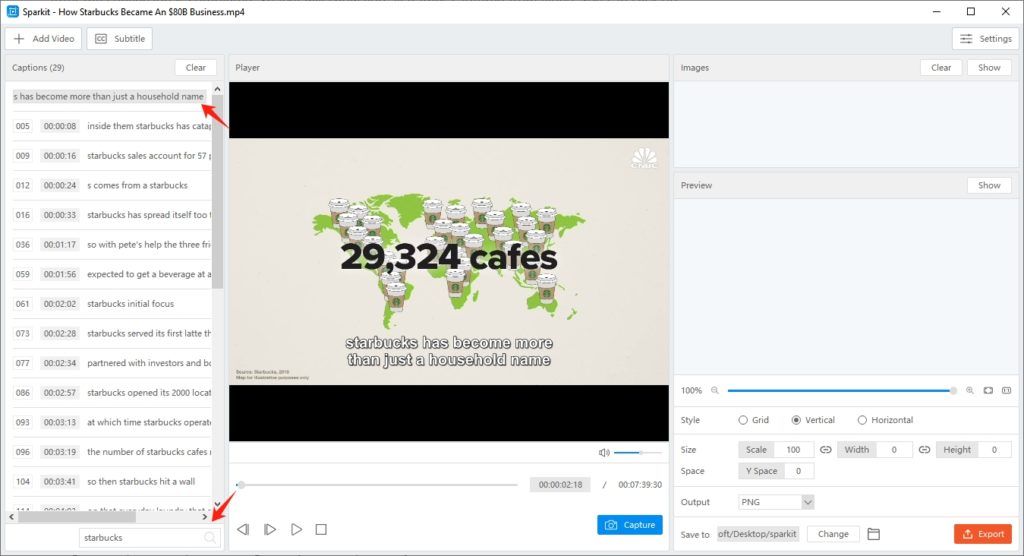Edit the Height value field
This screenshot has height=556, width=1024.
pos(994,450)
